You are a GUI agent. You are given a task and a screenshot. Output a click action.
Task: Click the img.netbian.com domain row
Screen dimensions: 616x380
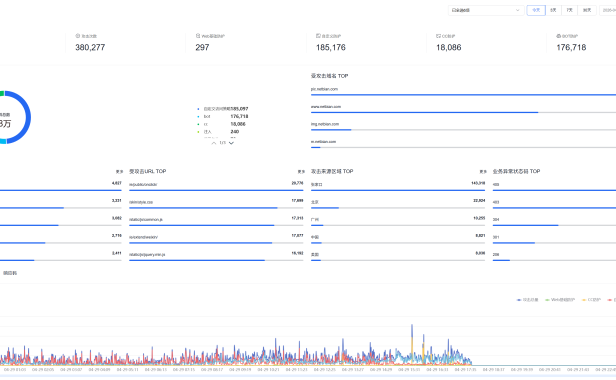(x=463, y=127)
